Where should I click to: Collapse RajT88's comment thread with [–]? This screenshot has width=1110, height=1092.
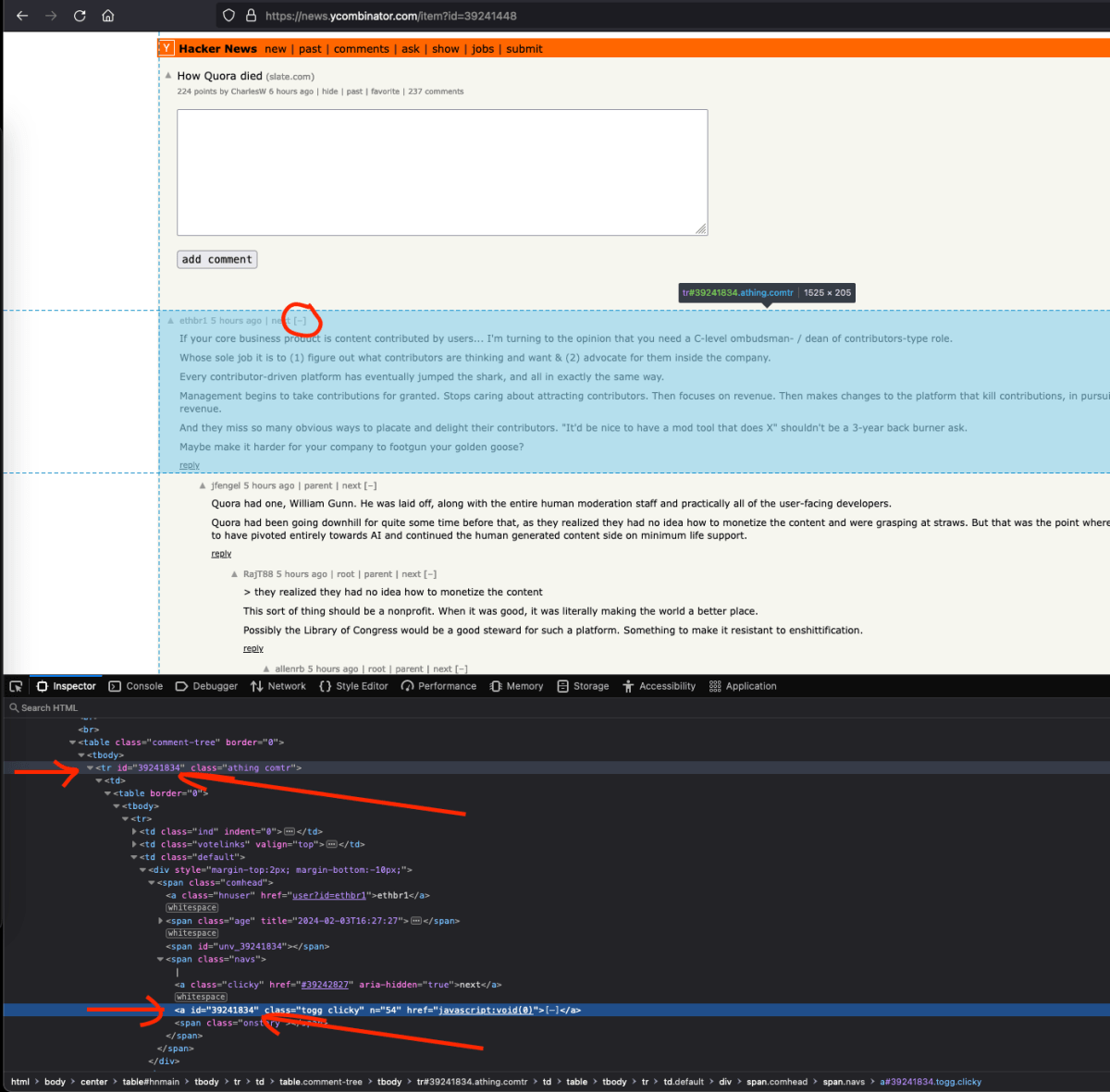pyautogui.click(x=430, y=574)
